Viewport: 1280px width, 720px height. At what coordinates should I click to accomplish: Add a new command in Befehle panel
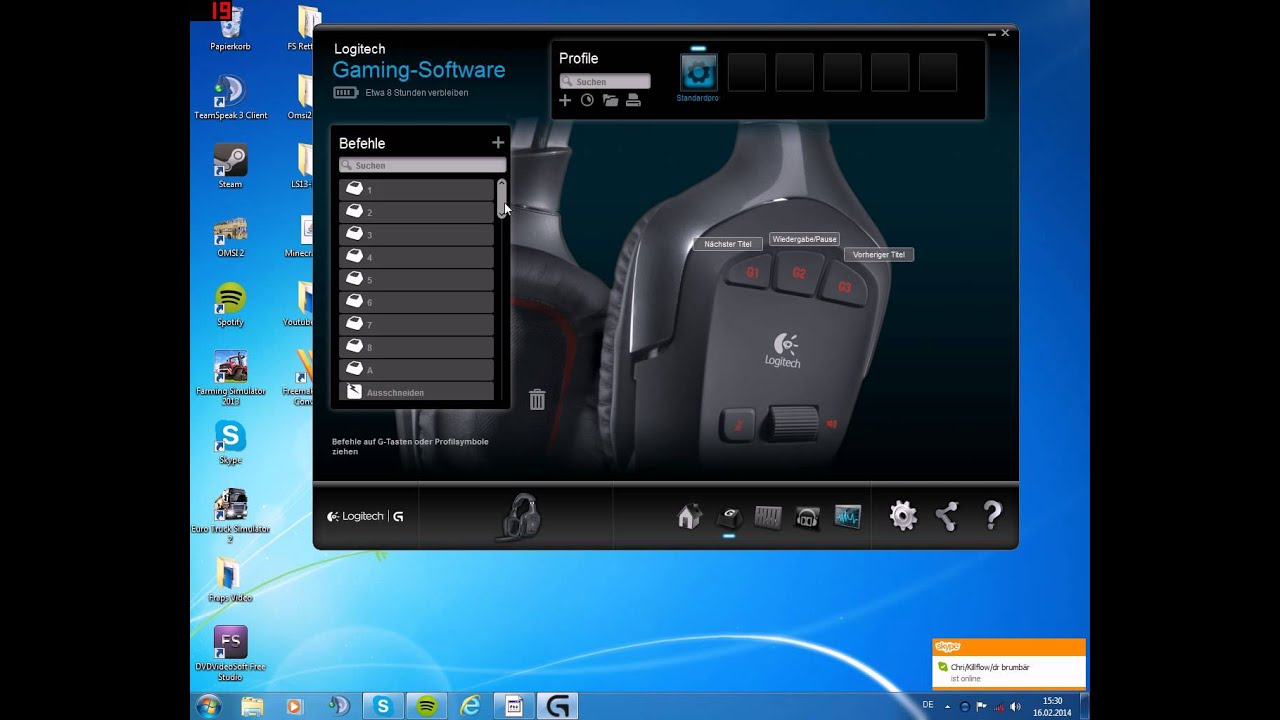tap(498, 143)
